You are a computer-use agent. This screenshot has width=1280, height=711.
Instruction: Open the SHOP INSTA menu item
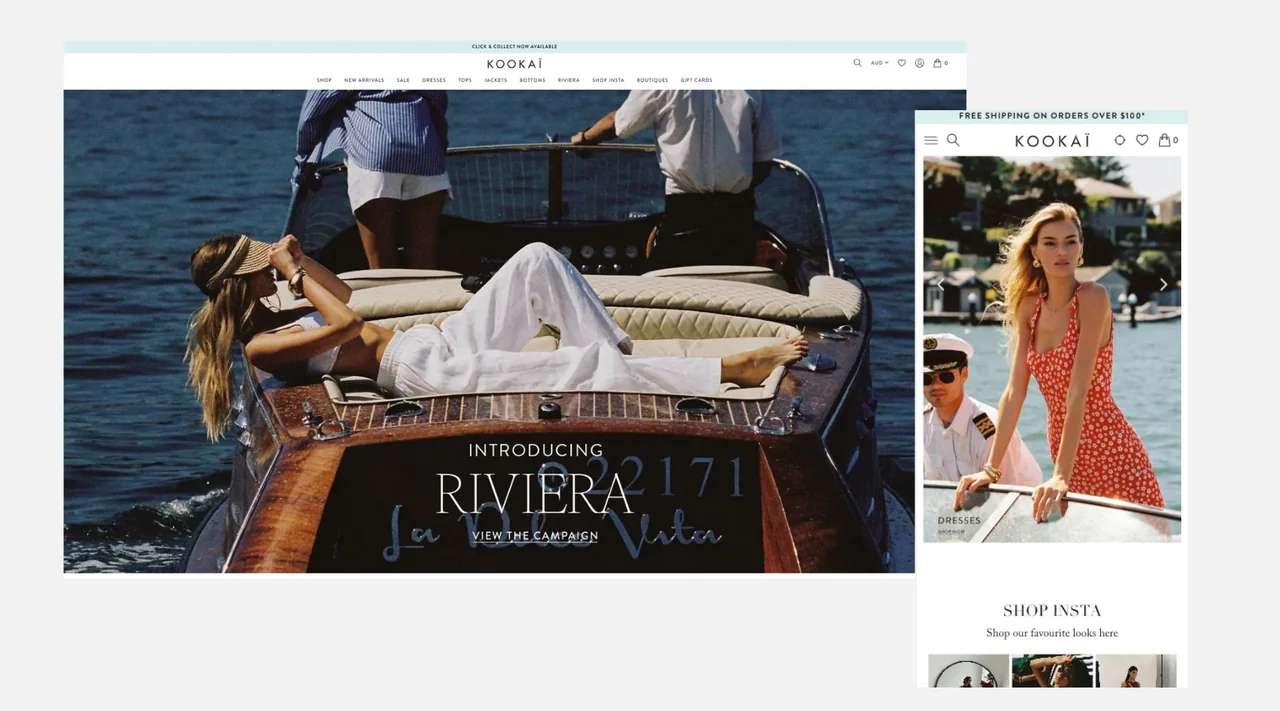[608, 80]
